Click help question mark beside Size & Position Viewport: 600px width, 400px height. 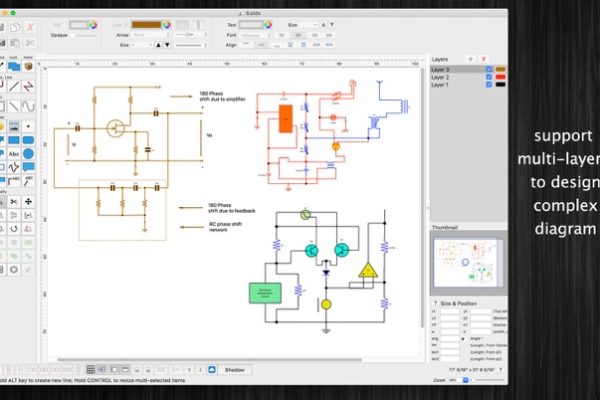[x=435, y=303]
